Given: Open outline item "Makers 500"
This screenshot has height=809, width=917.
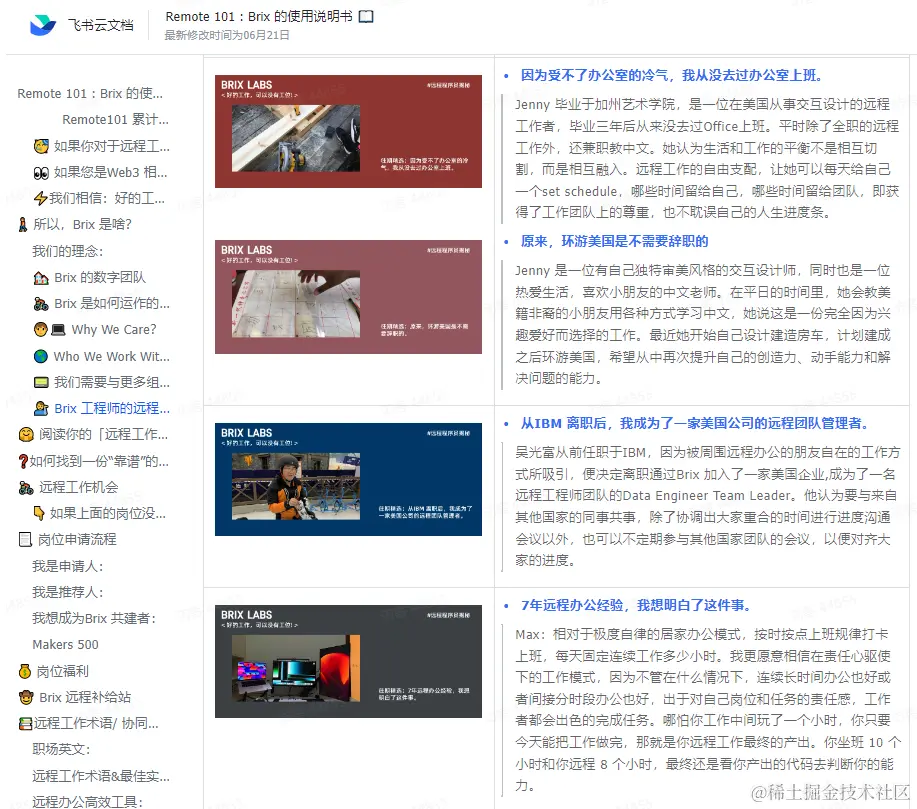Looking at the screenshot, I should [66, 645].
